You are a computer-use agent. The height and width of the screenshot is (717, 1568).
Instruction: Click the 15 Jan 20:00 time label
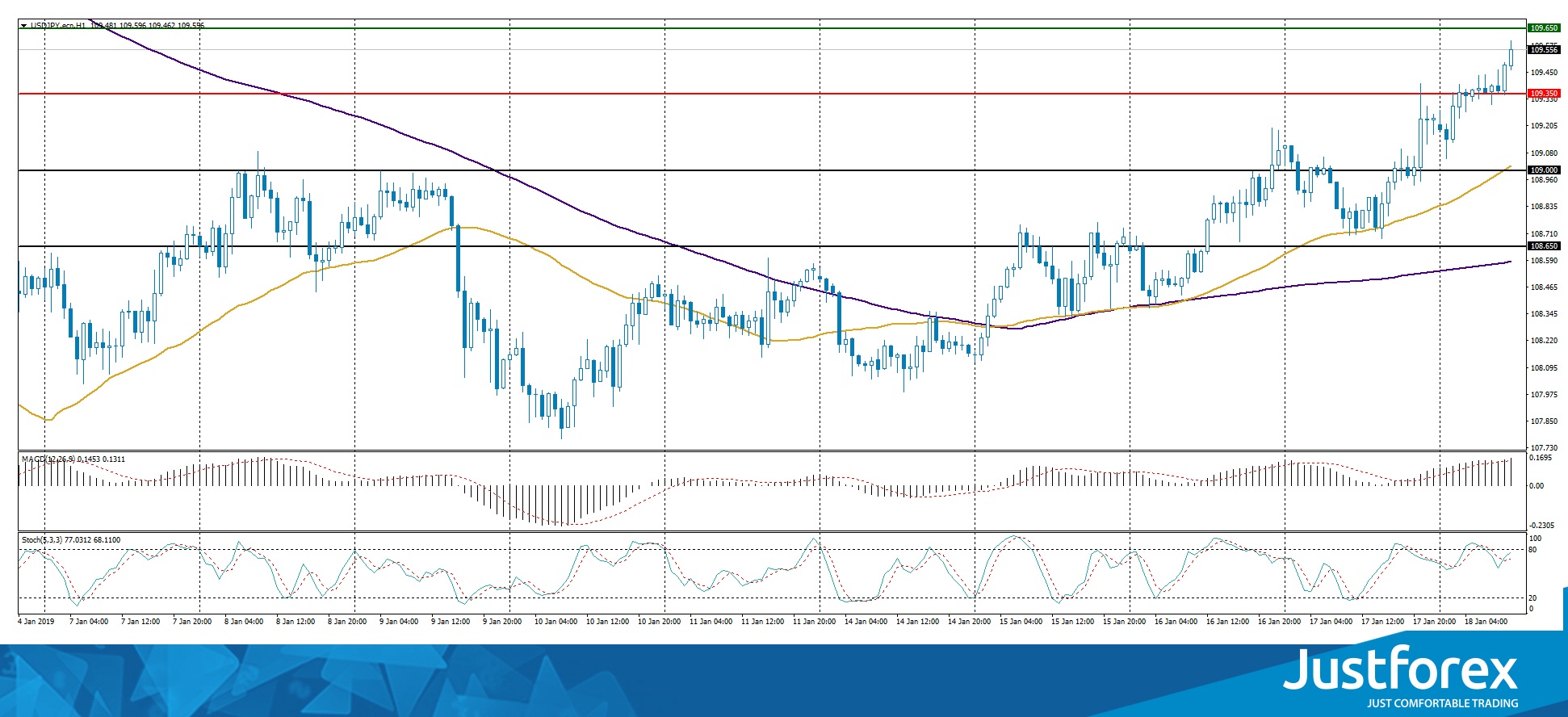point(1124,622)
